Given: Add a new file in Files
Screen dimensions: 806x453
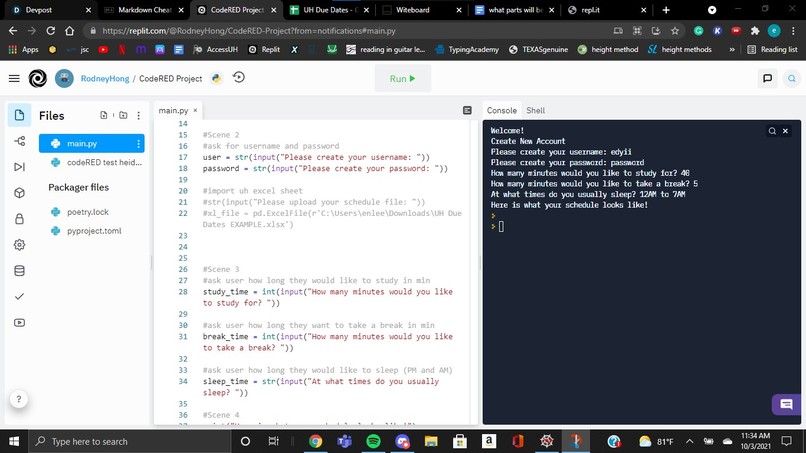Looking at the screenshot, I should click(x=104, y=115).
